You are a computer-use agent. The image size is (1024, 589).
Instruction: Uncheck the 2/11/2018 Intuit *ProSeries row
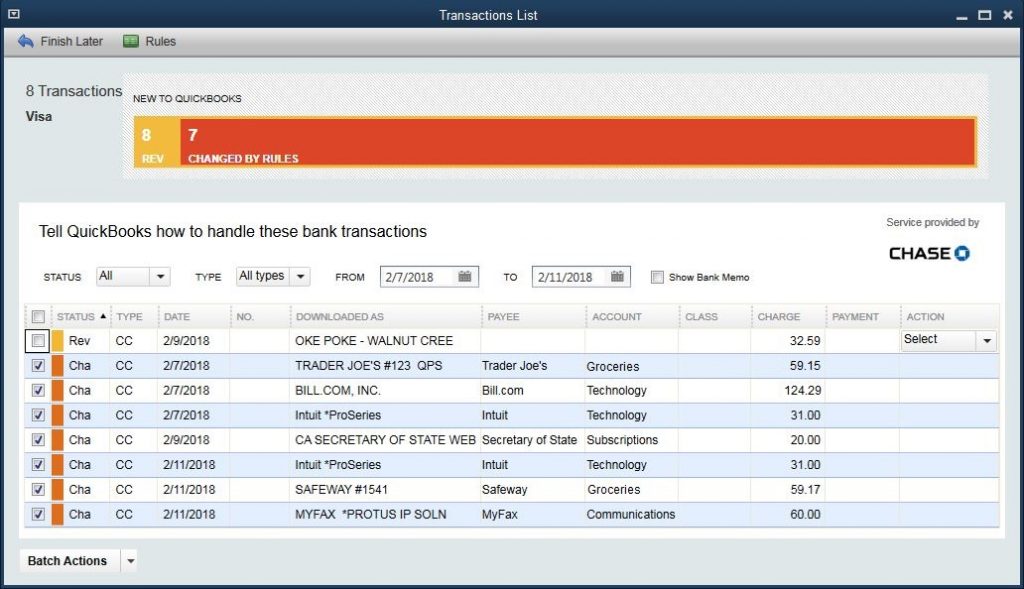click(x=39, y=465)
